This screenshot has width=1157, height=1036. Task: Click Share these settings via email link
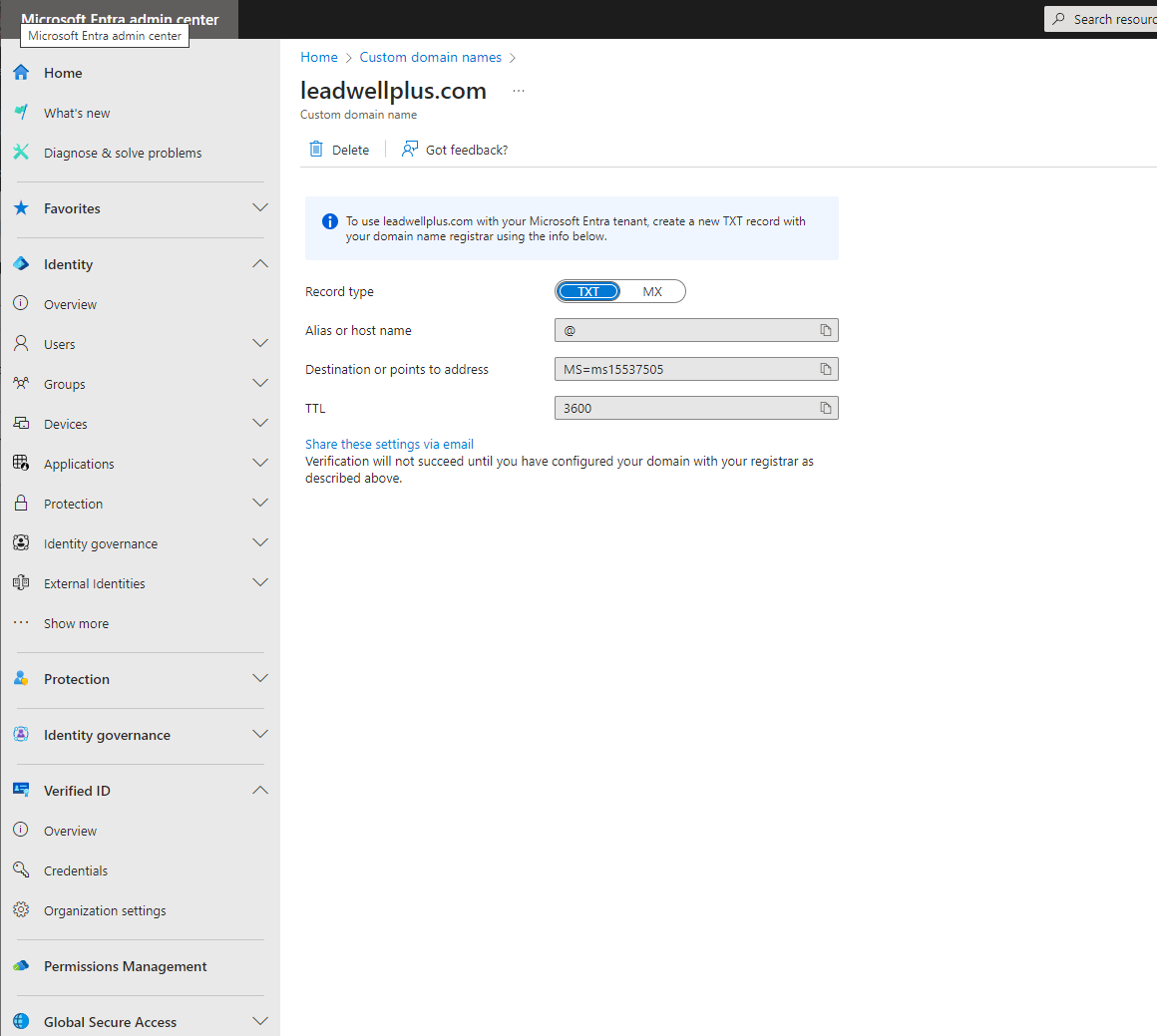point(390,444)
